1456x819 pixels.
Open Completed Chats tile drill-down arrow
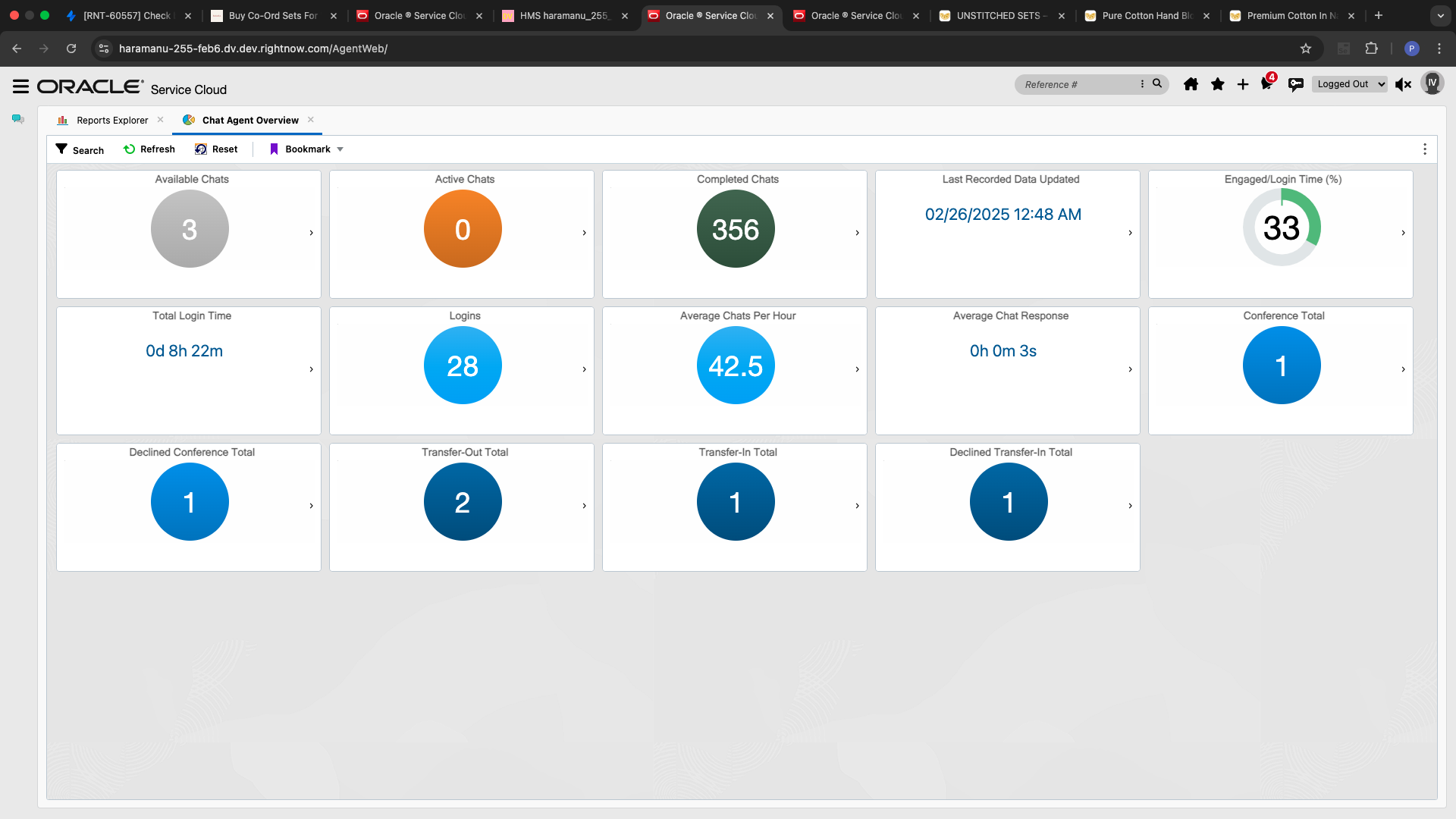pyautogui.click(x=857, y=233)
